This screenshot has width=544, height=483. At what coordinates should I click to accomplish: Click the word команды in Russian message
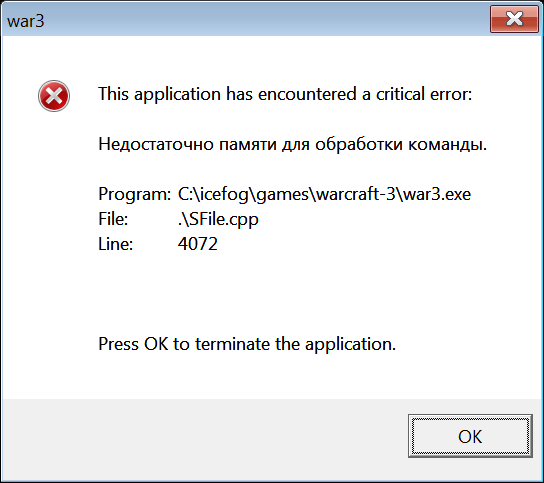(x=448, y=144)
